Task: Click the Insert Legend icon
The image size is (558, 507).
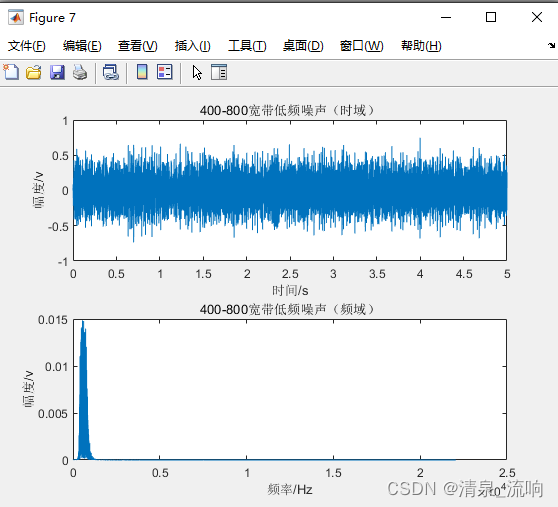Action: click(x=164, y=72)
